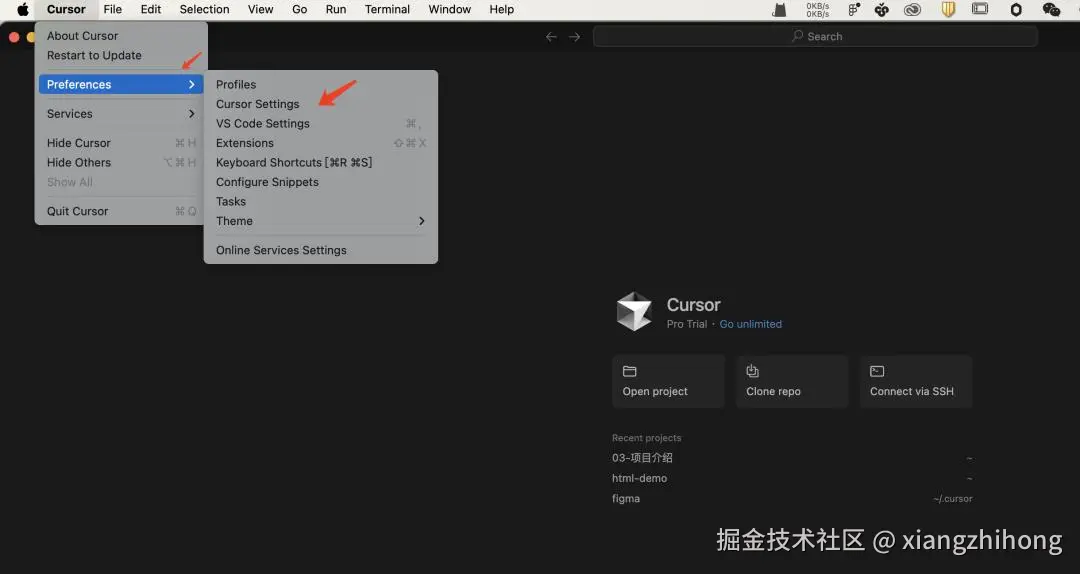Click the Creative Cloud menu bar icon
1080x574 pixels.
pos(913,10)
